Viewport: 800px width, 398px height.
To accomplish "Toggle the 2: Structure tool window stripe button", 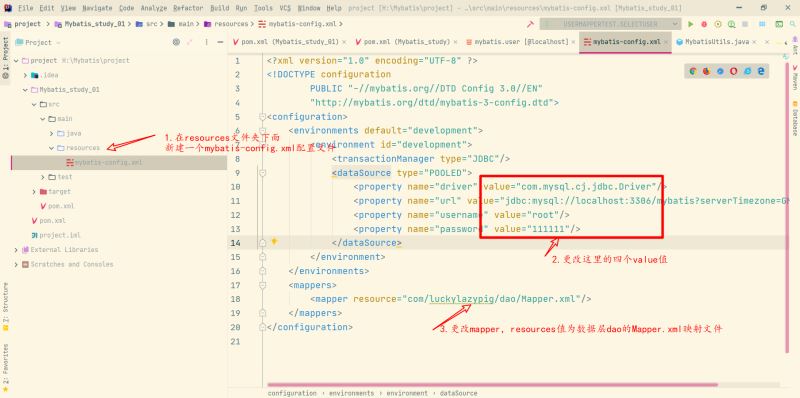I will click(6, 307).
